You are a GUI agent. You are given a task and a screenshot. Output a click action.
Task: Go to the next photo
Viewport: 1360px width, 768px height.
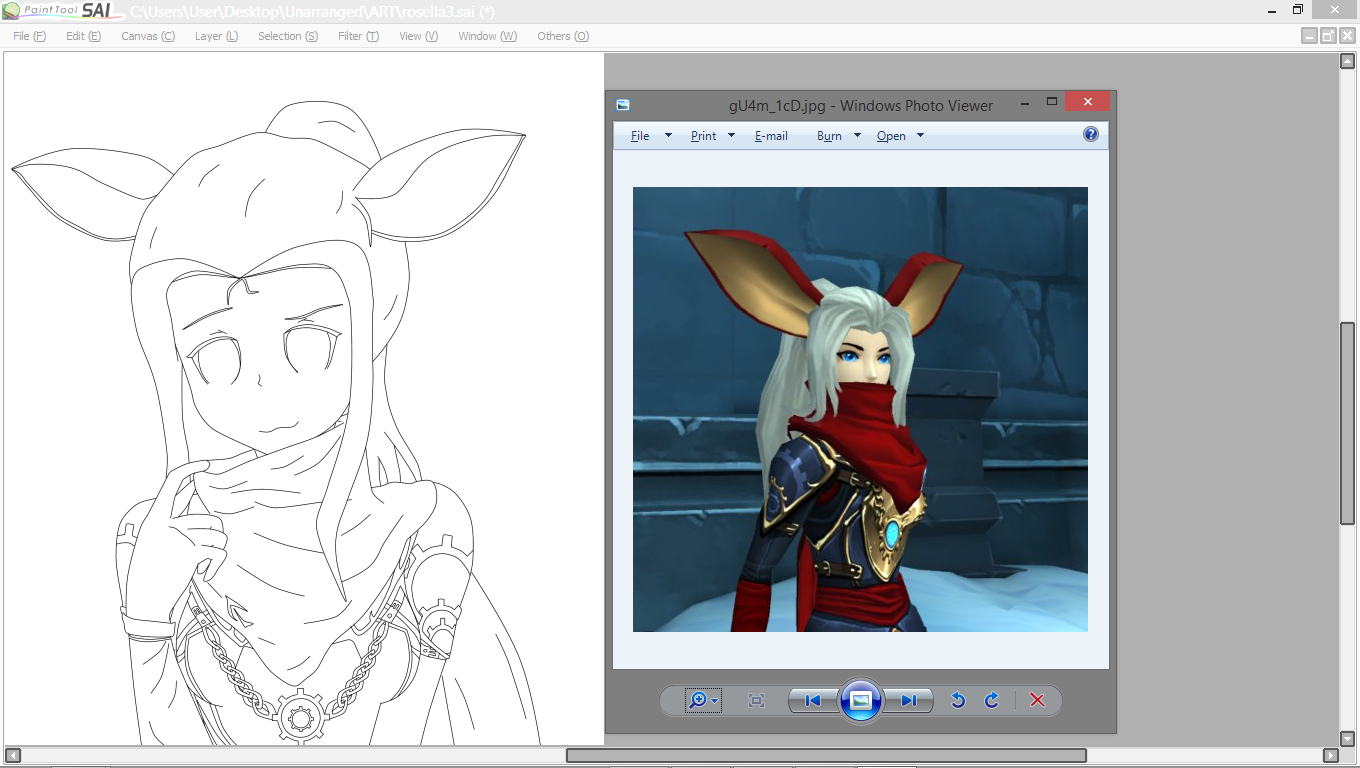coord(908,700)
